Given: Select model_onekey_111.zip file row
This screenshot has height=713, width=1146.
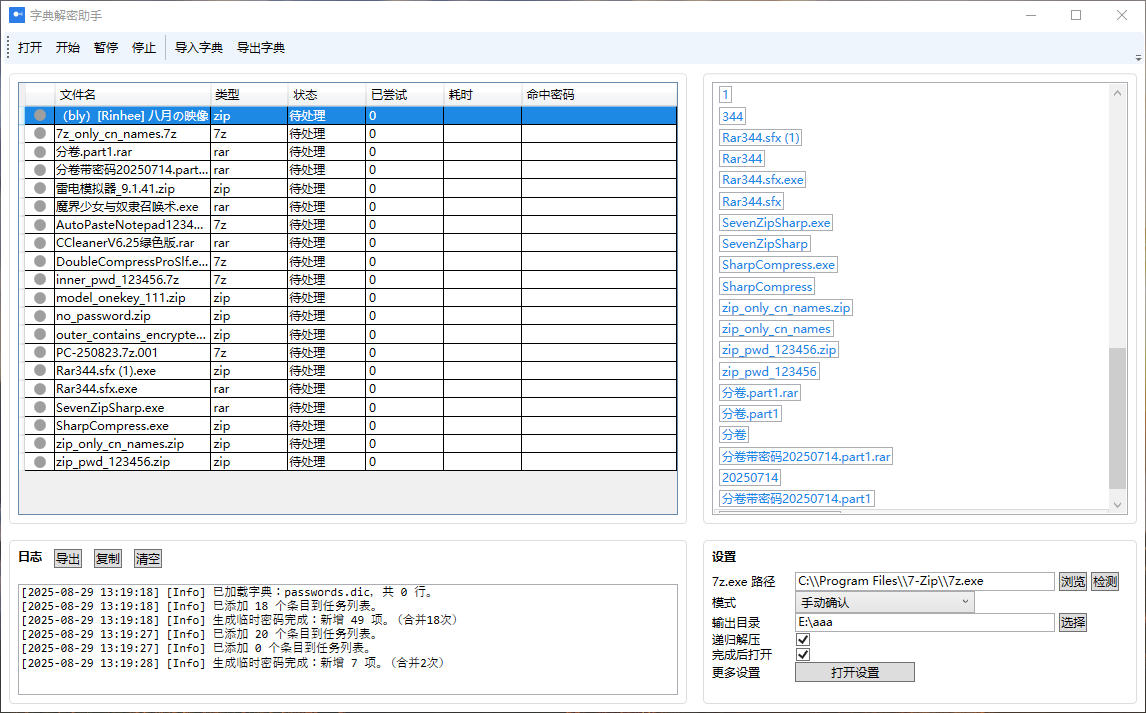Looking at the screenshot, I should [351, 297].
